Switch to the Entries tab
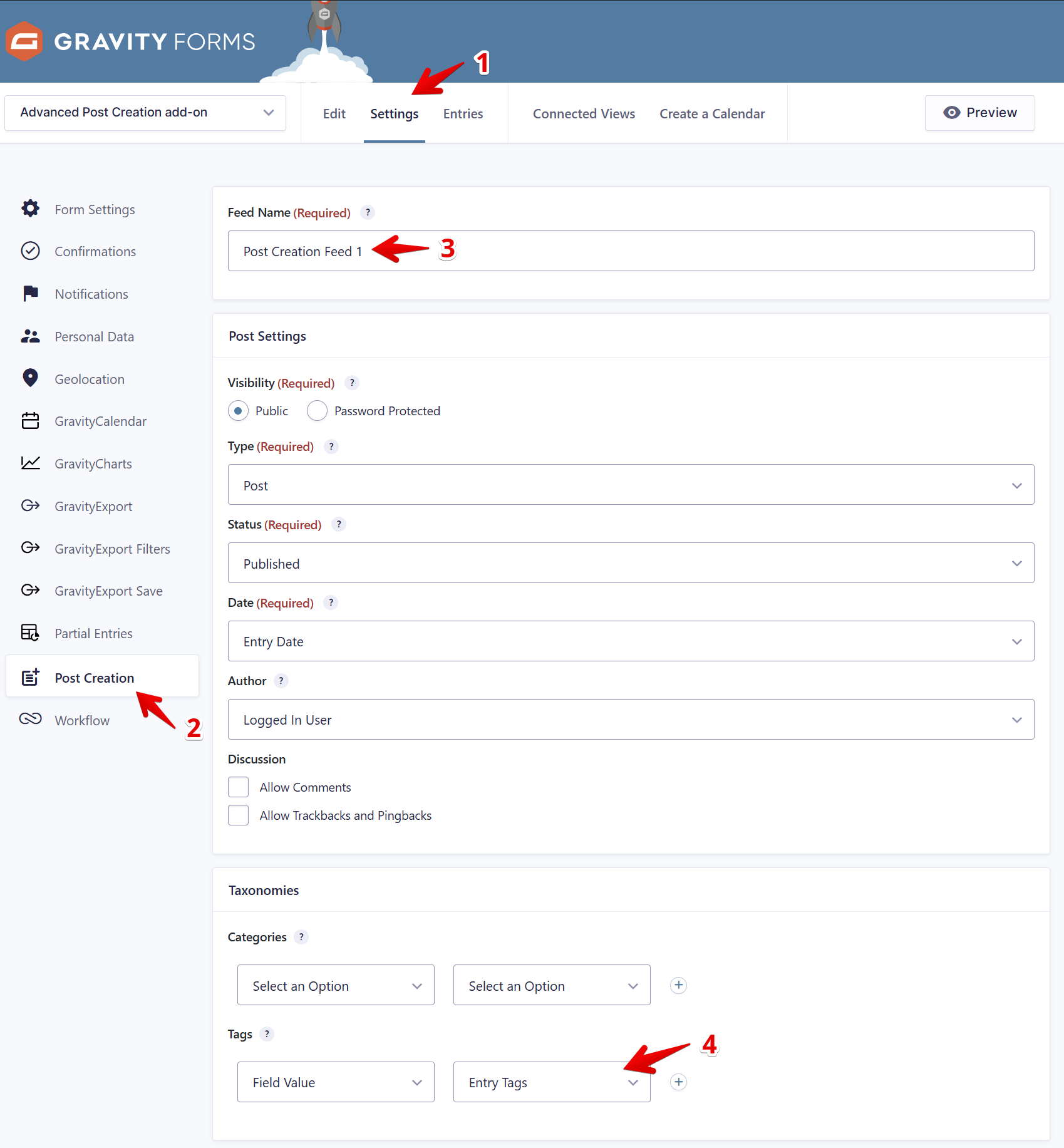The width and height of the screenshot is (1064, 1148). [x=463, y=114]
